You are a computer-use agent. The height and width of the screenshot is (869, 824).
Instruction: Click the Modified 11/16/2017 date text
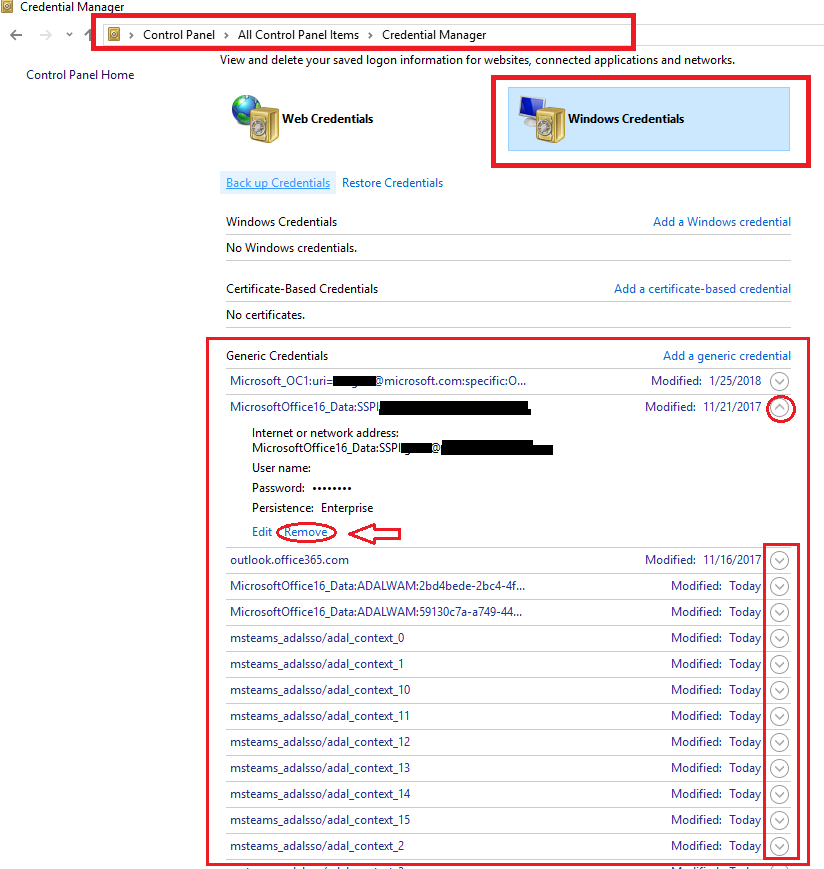point(703,560)
